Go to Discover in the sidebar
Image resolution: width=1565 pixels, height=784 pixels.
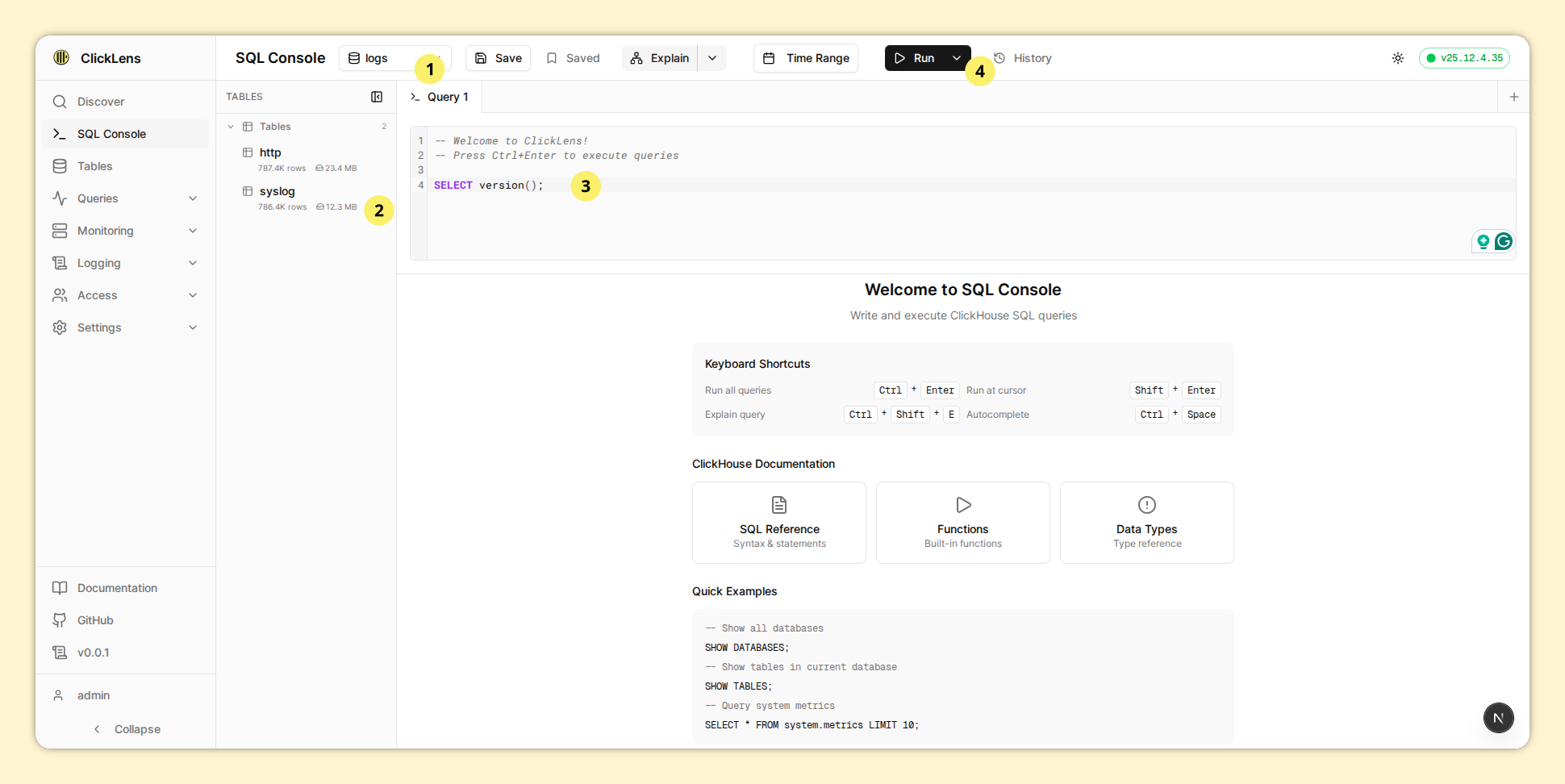point(101,102)
